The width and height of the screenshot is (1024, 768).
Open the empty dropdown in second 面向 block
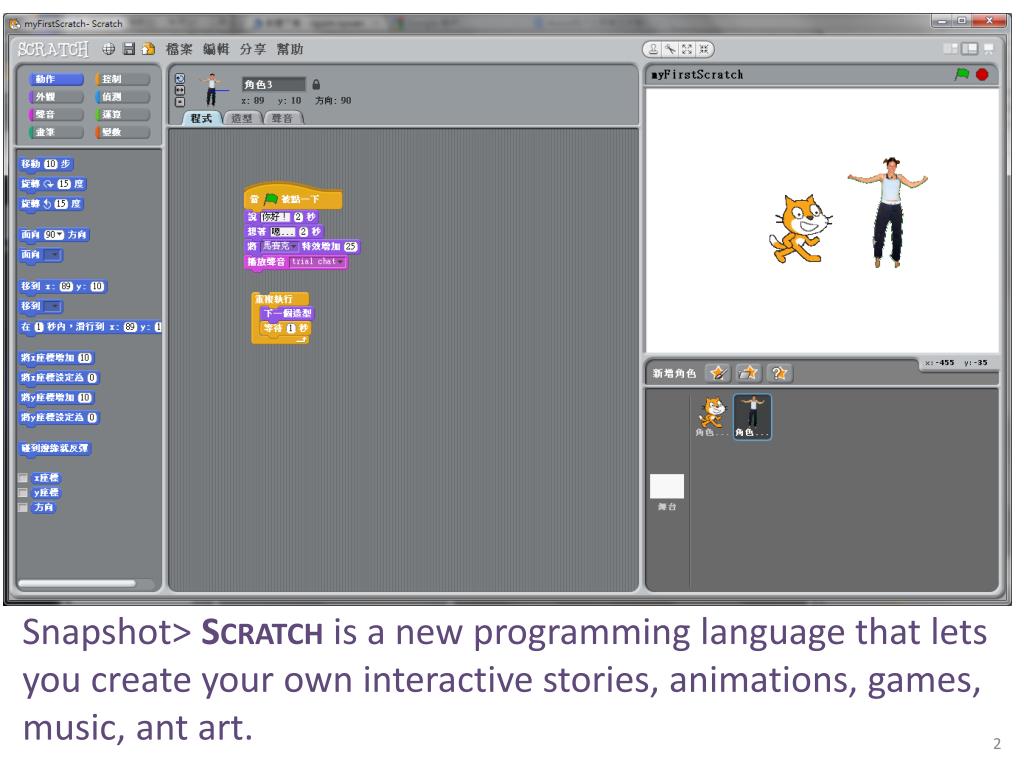point(52,255)
